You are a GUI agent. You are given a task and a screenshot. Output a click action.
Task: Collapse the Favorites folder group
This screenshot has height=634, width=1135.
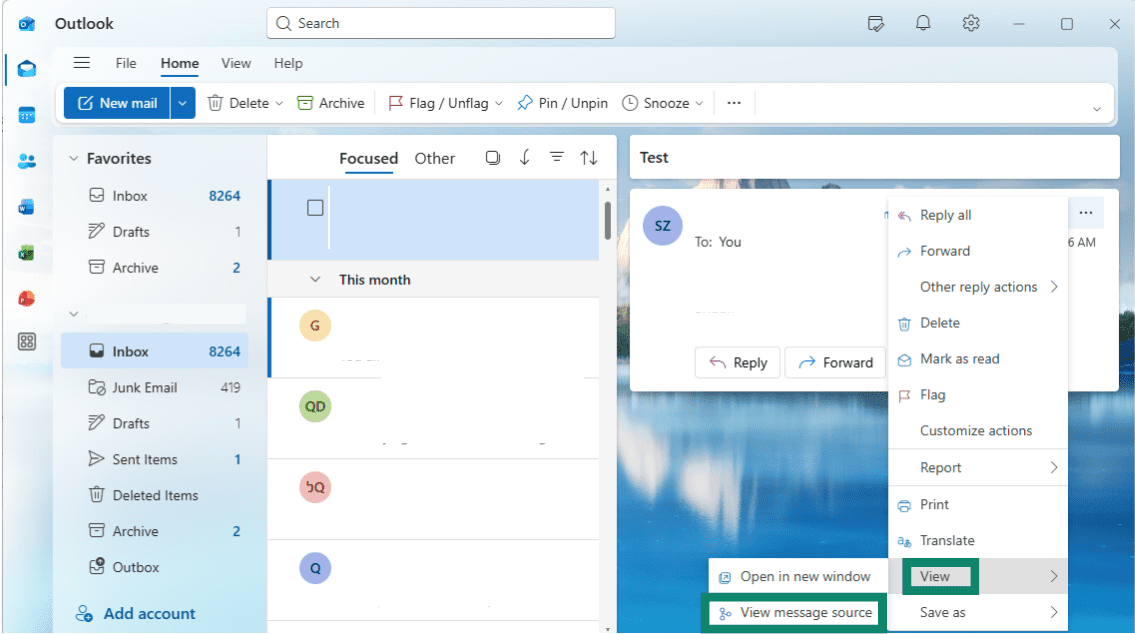73,158
